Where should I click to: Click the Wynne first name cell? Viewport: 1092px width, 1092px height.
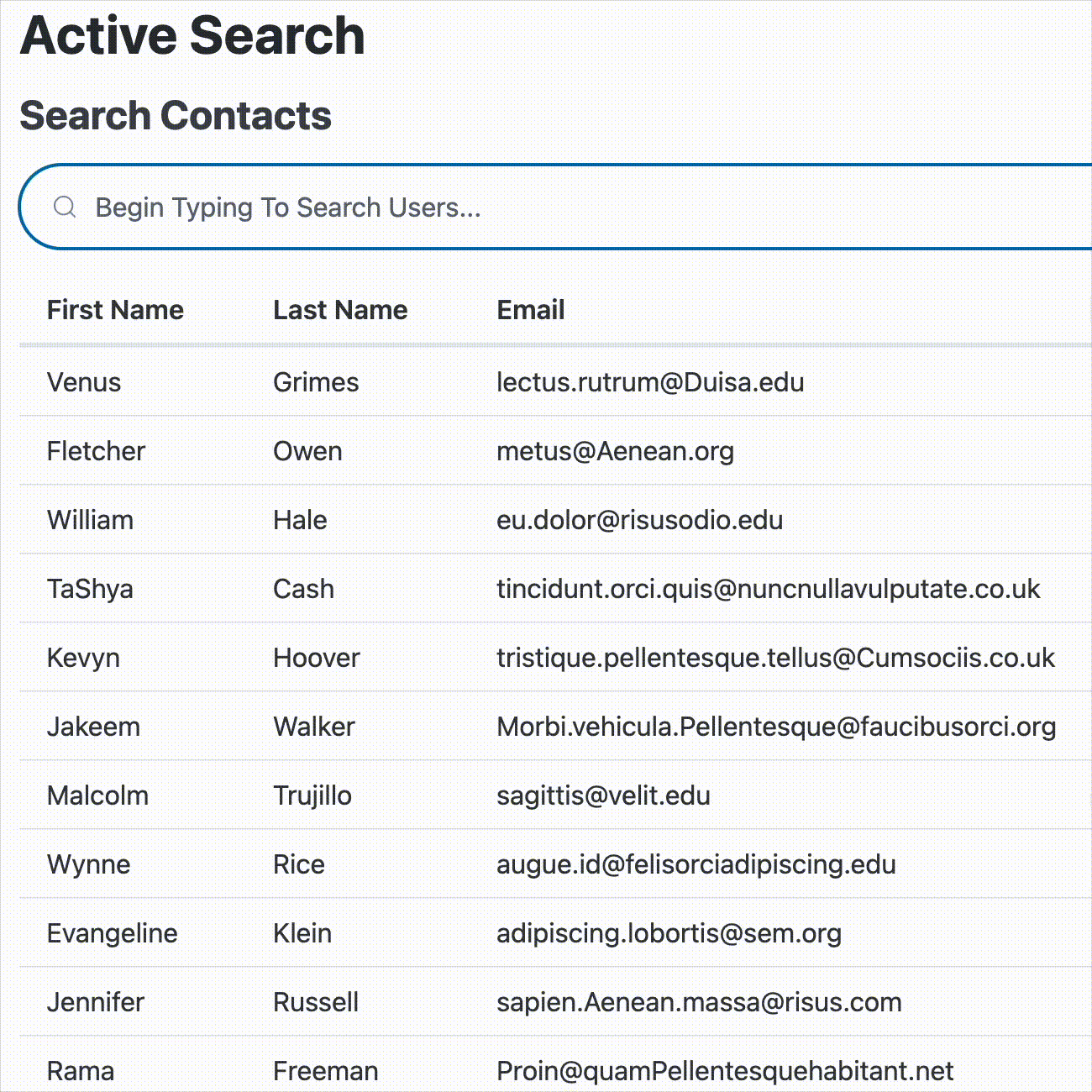point(88,864)
